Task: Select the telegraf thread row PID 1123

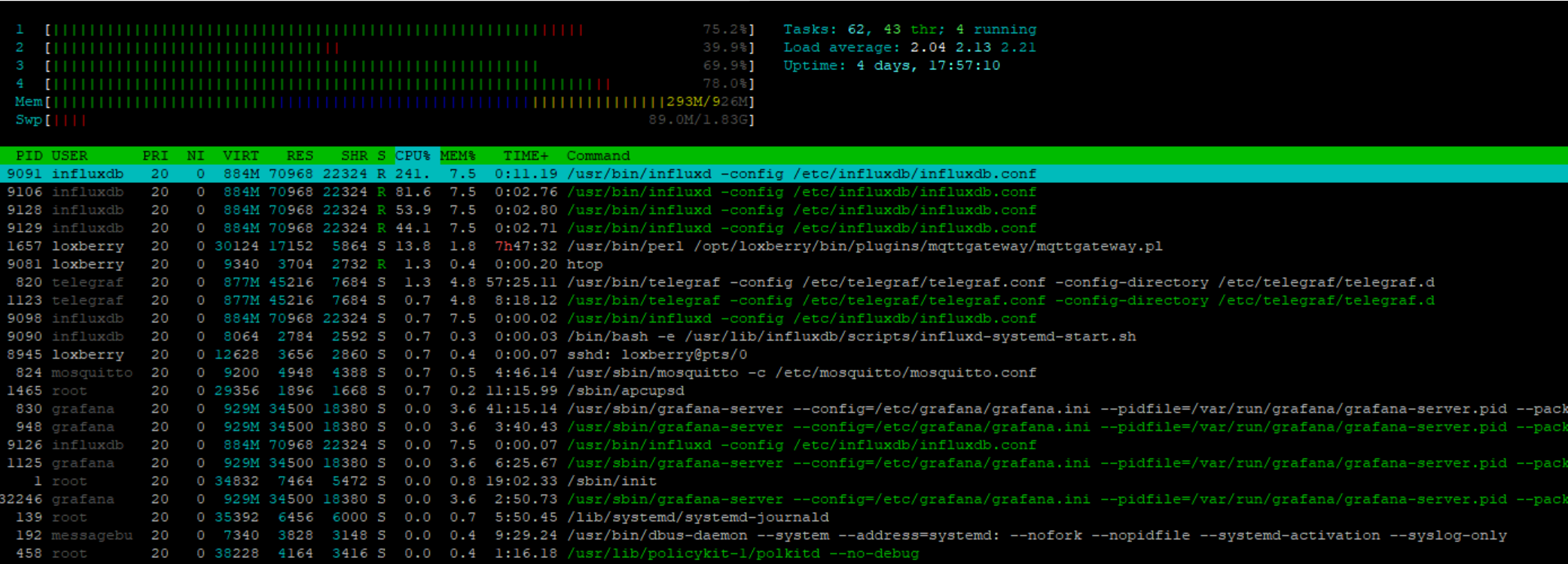Action: coord(784,300)
